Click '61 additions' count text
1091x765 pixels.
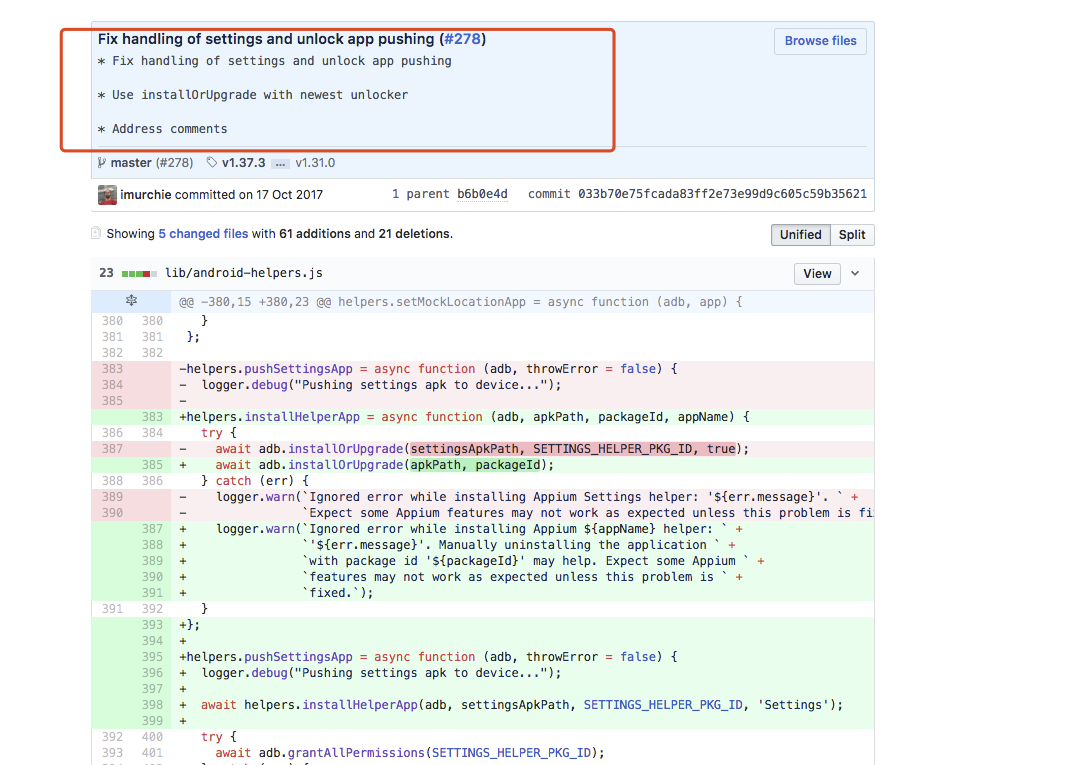pos(314,234)
